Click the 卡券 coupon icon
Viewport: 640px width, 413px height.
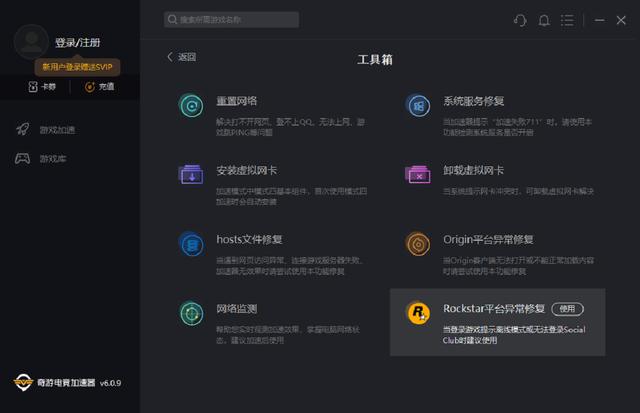33,87
